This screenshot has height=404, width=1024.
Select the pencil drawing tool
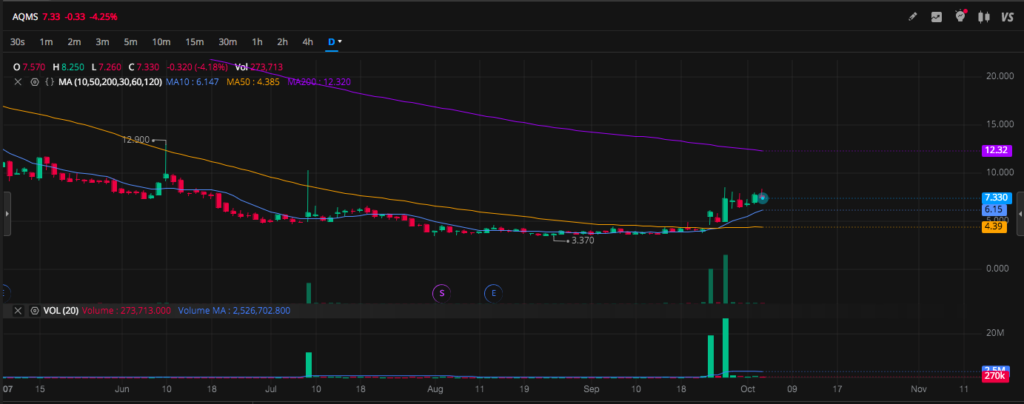911,17
